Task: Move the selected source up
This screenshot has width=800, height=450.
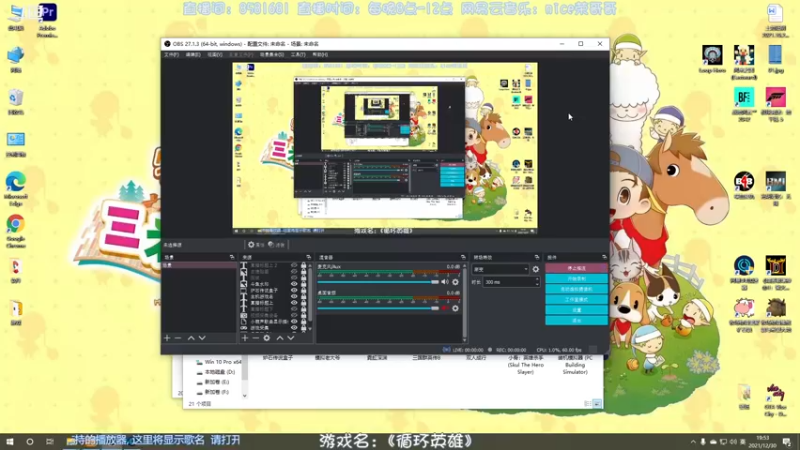Action: [x=280, y=338]
